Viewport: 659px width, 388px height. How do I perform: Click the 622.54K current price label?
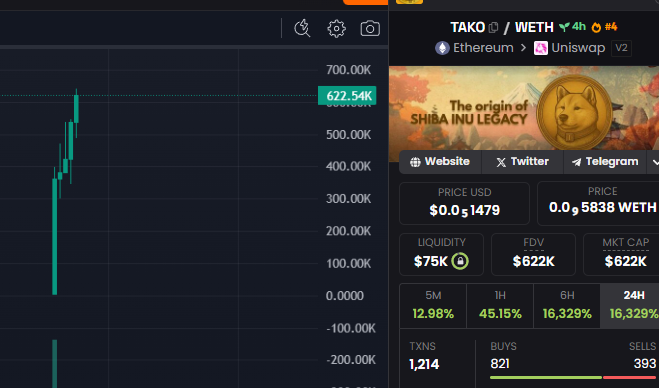pyautogui.click(x=347, y=96)
